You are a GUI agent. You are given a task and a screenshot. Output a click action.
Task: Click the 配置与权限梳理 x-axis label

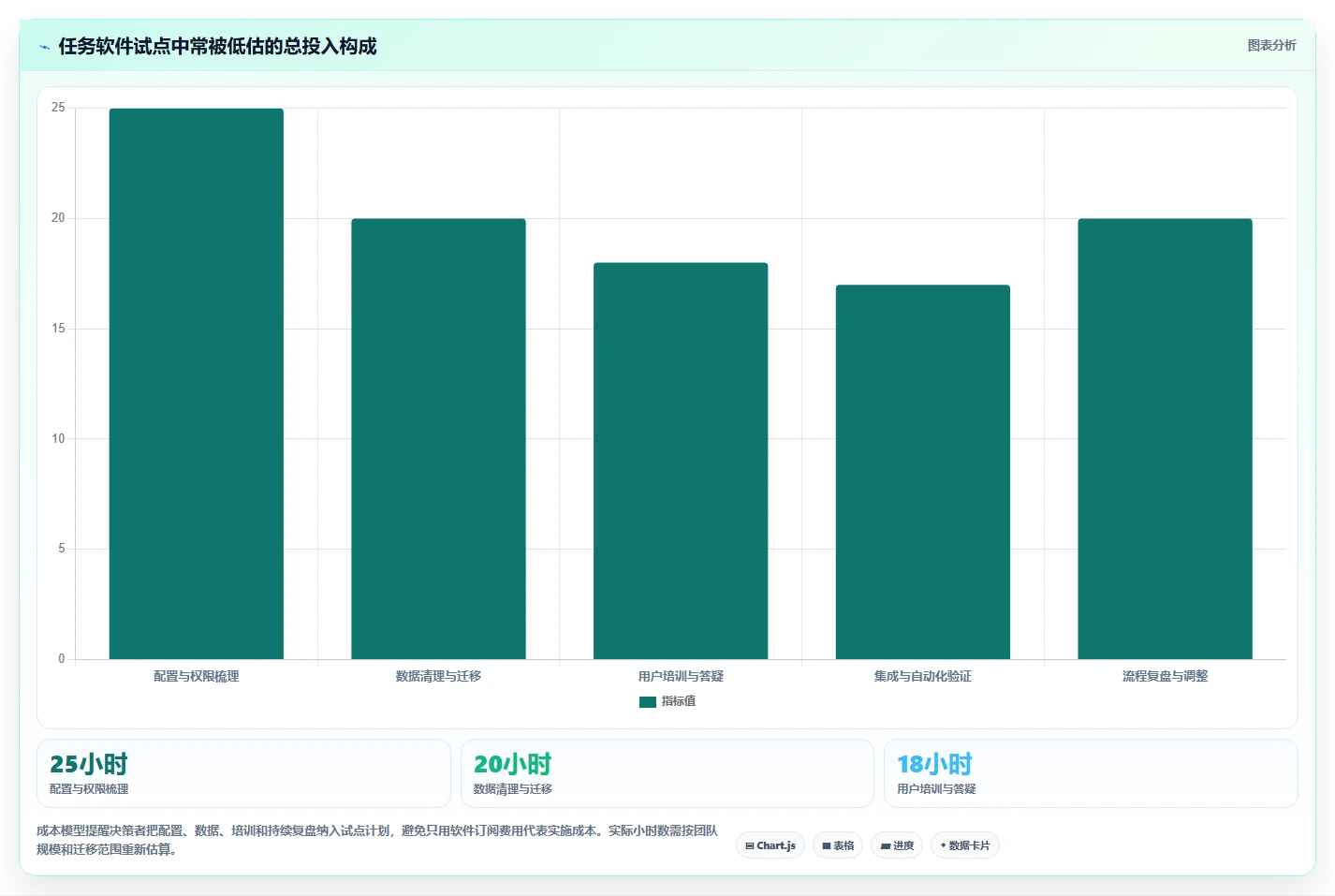197,676
